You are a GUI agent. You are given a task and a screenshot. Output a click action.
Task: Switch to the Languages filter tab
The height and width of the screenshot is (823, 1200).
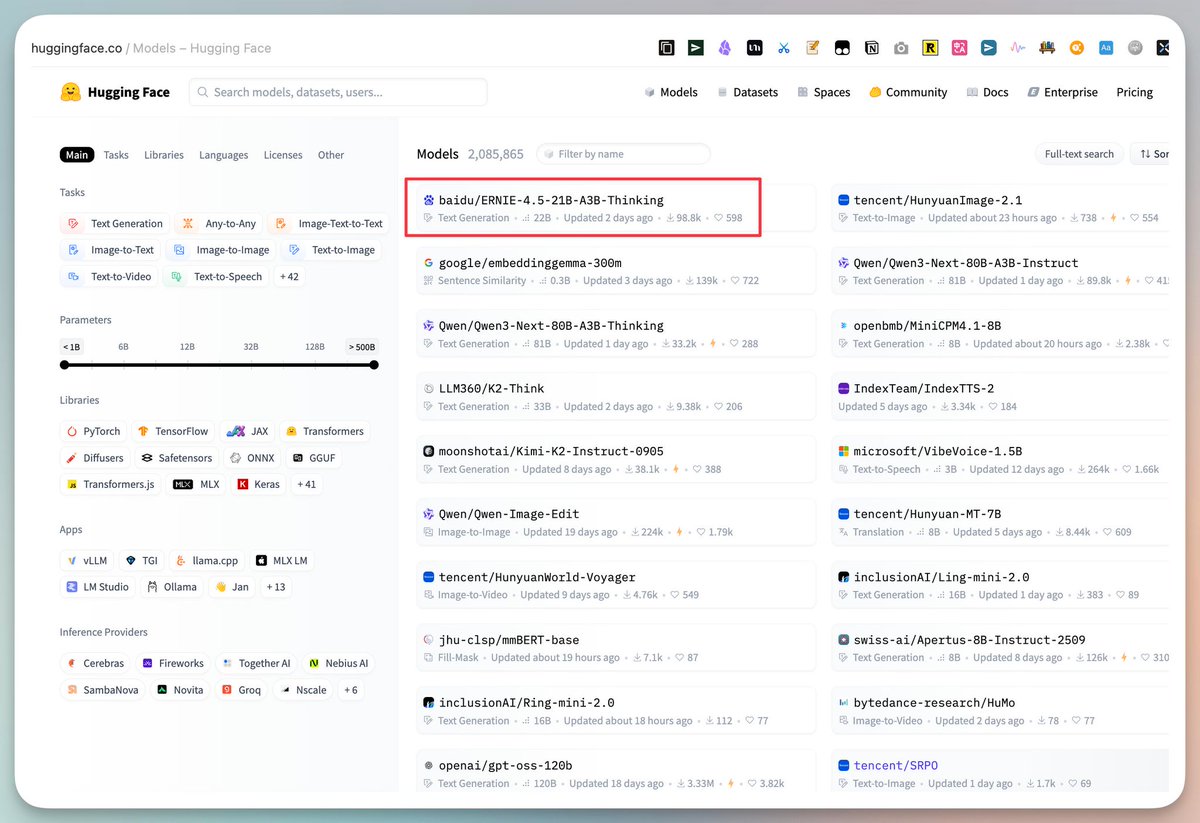[x=223, y=155]
